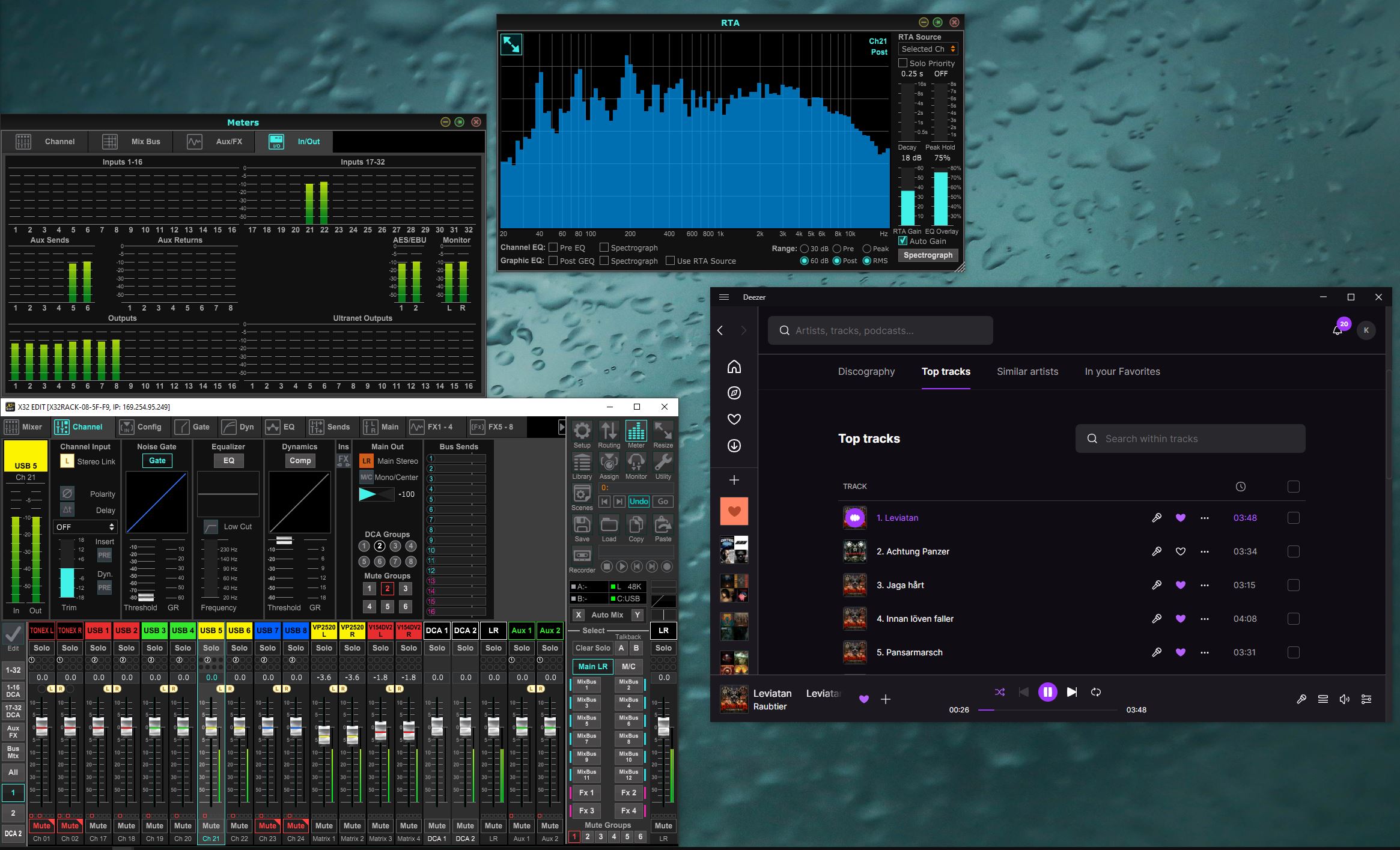Open the Routing panel icon
The image size is (1400, 850).
[x=609, y=431]
